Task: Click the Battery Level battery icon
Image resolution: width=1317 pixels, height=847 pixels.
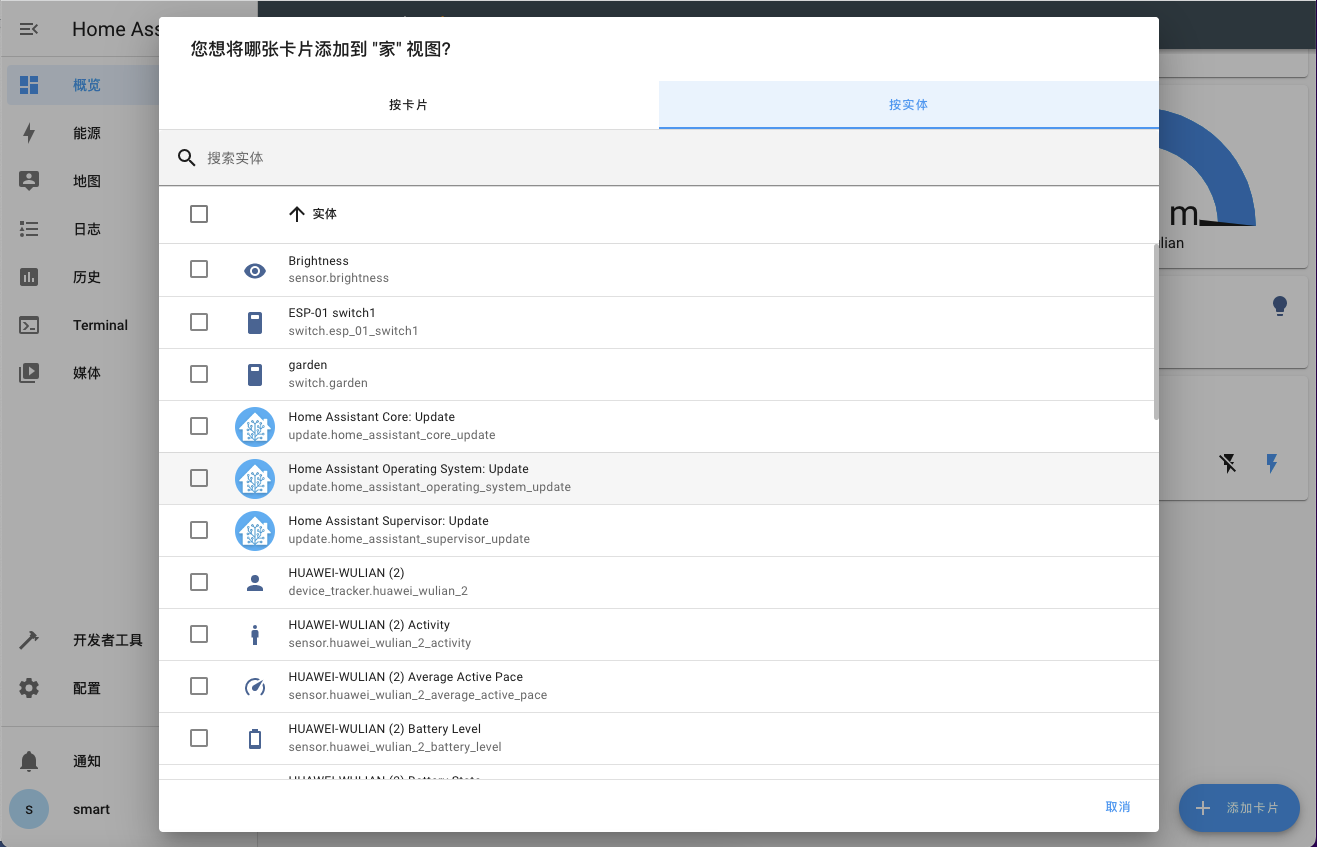Action: 255,739
